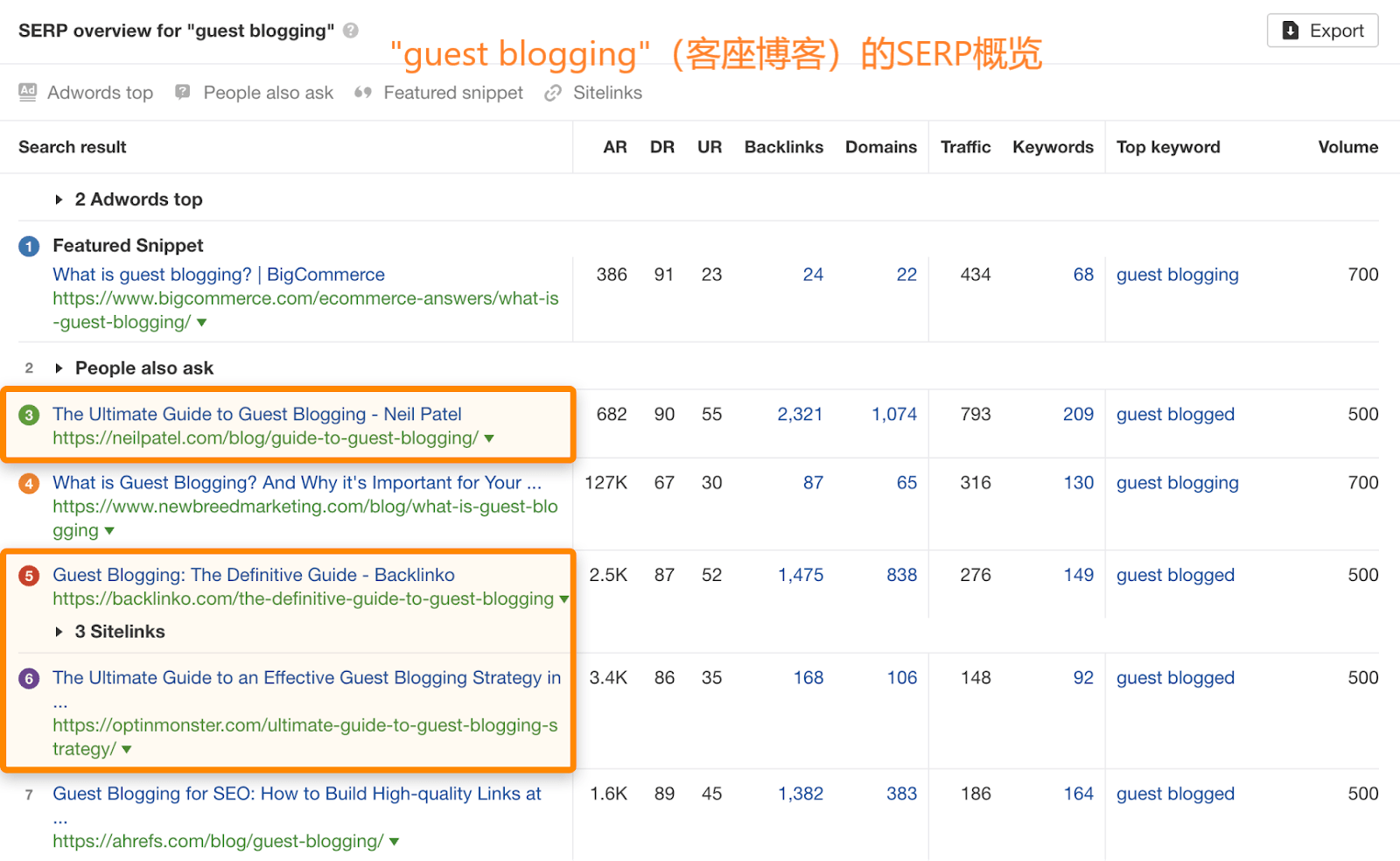Click the bigcommerce.com URL
Image resolution: width=1400 pixels, height=861 pixels.
305,311
